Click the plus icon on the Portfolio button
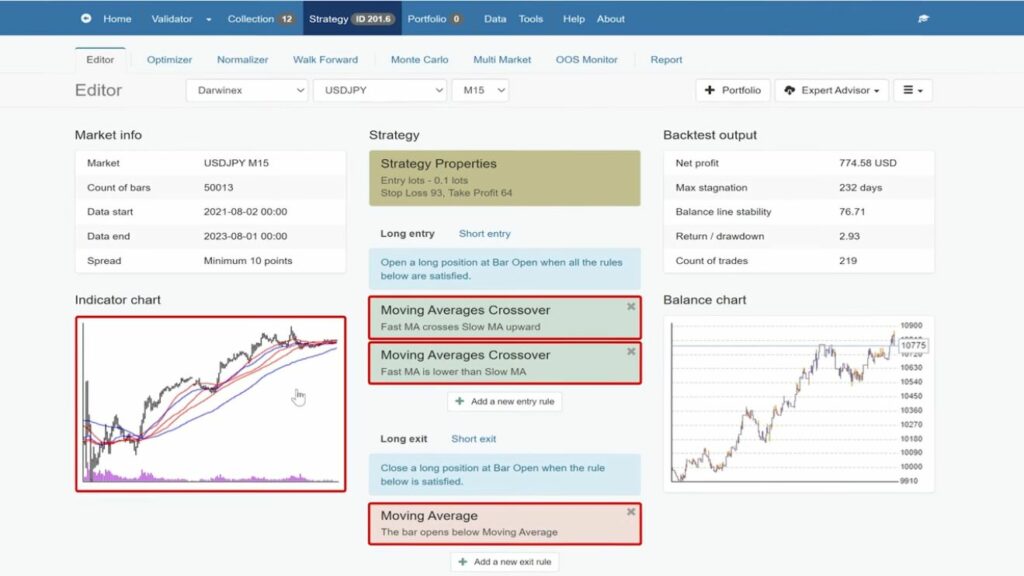 tap(711, 90)
